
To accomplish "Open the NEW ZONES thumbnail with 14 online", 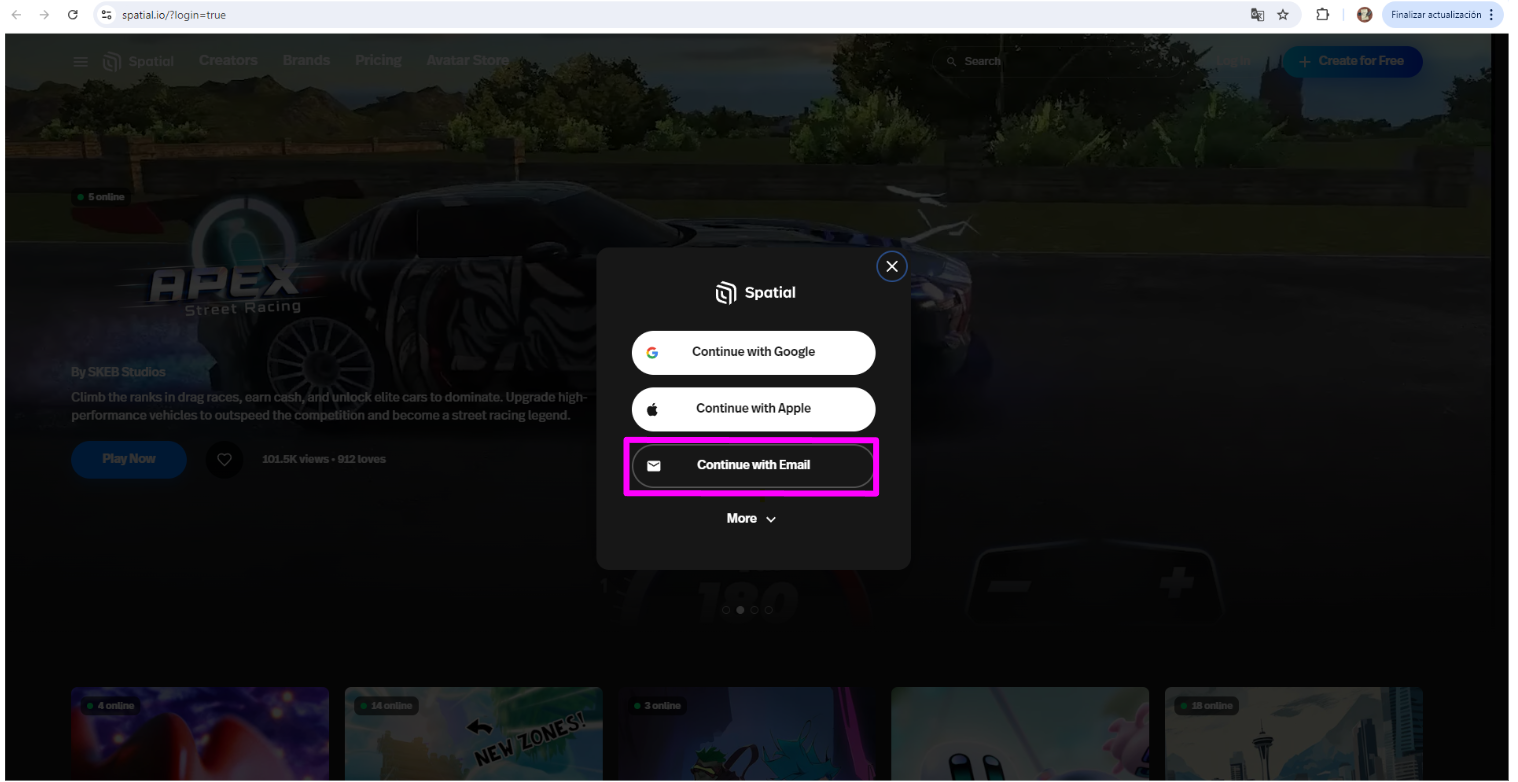I will pyautogui.click(x=474, y=734).
